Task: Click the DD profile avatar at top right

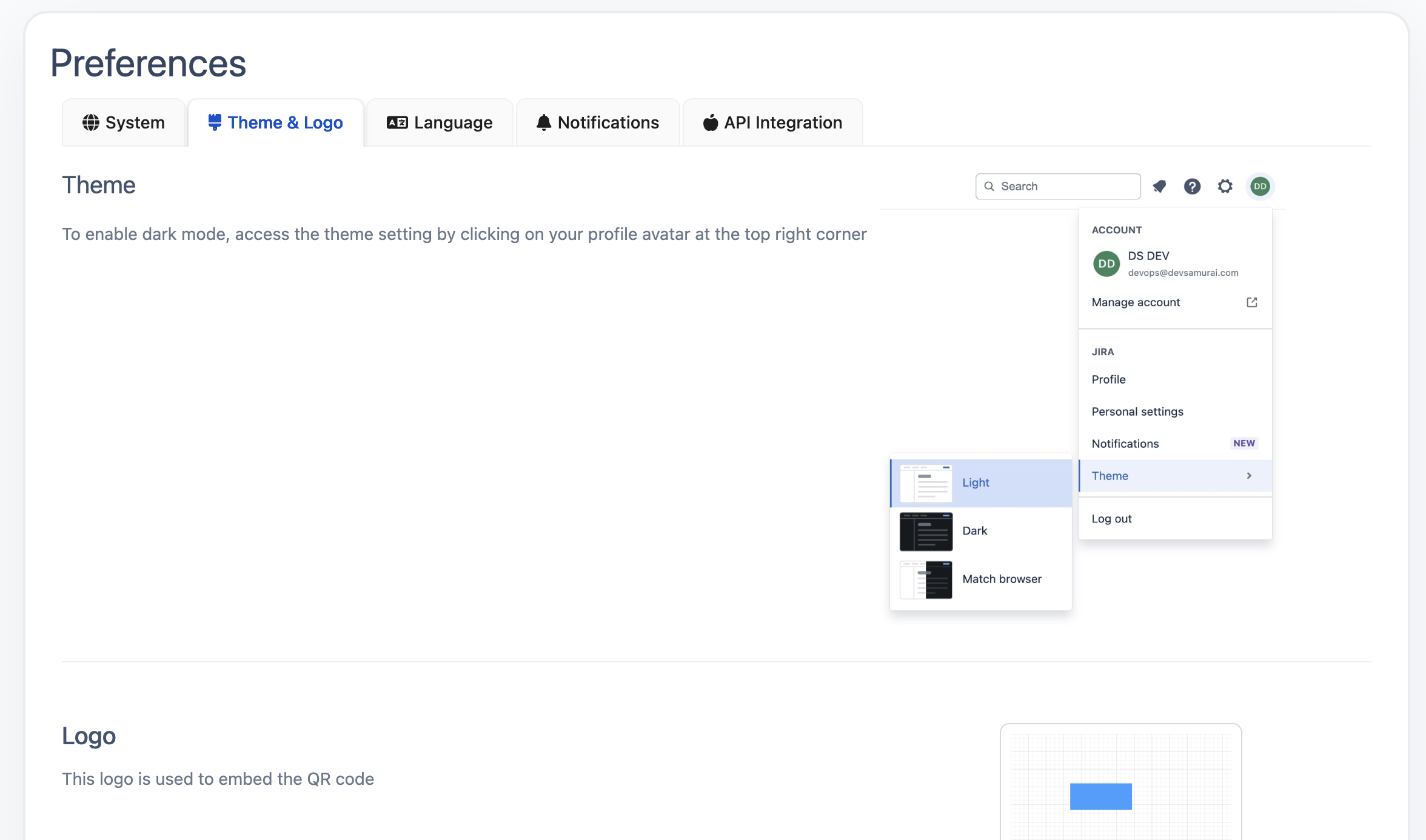Action: (x=1260, y=187)
